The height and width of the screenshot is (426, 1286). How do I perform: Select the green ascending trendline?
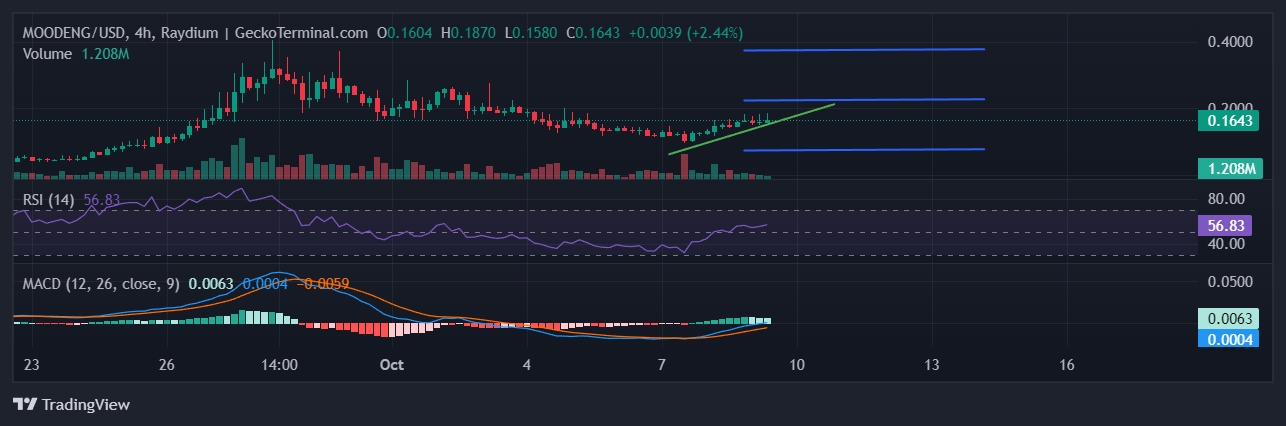[x=750, y=129]
